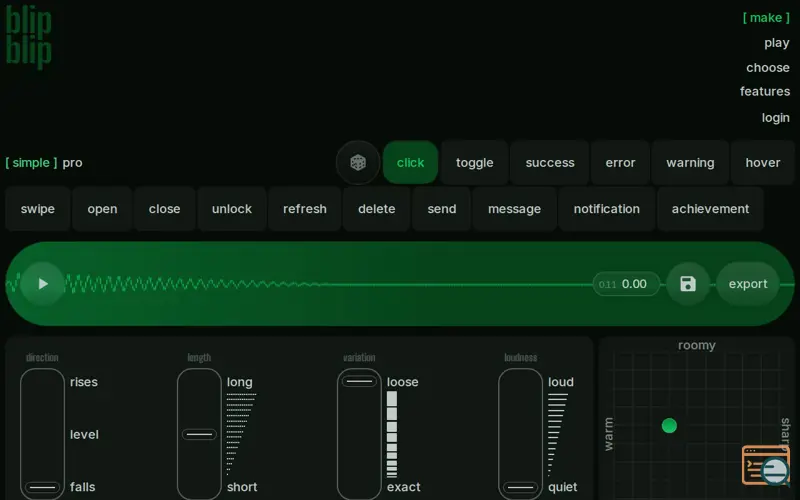The image size is (800, 500).
Task: Click the length slider handle
Action: 199,435
